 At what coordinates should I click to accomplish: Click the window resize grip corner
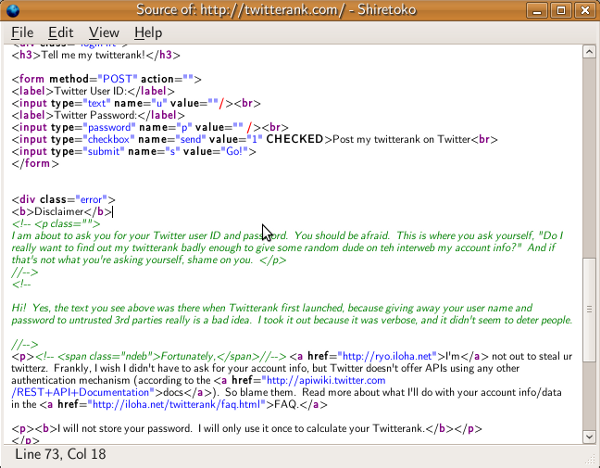point(590,459)
